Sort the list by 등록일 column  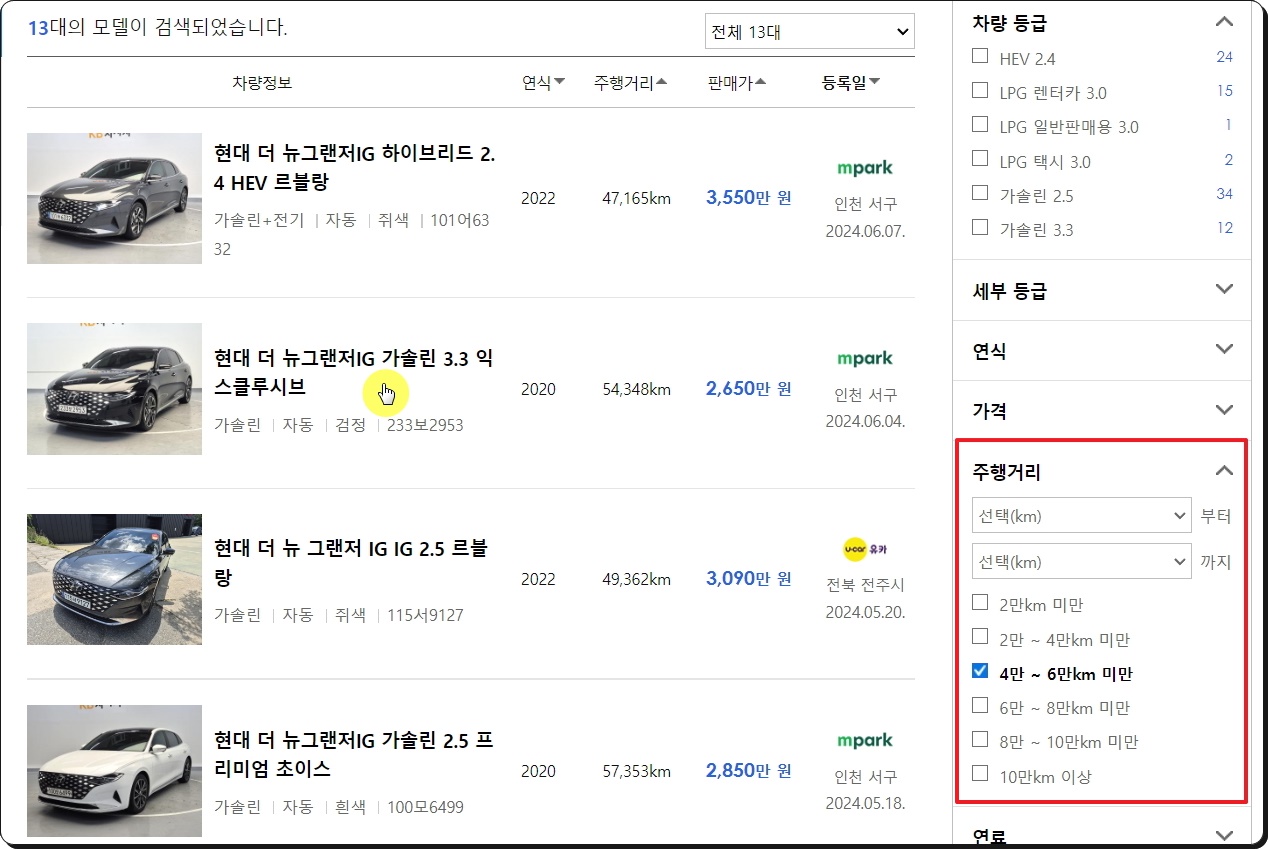click(x=851, y=83)
